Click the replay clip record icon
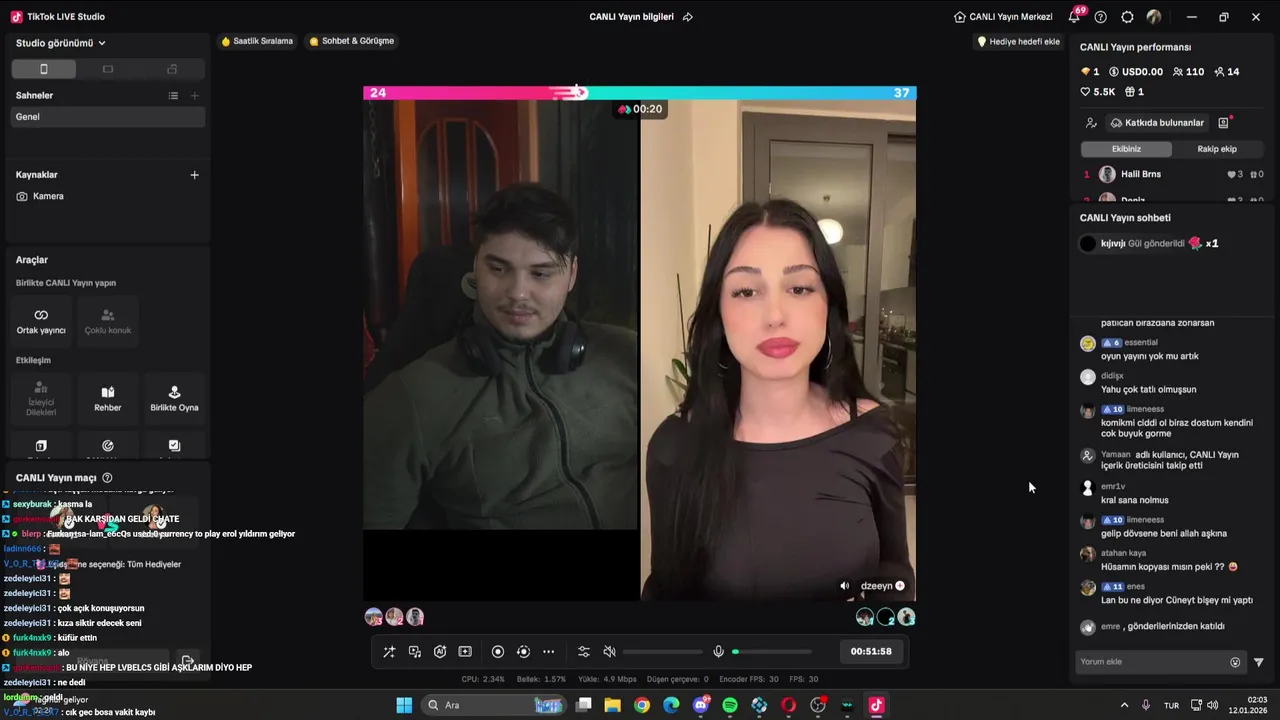 pos(523,652)
